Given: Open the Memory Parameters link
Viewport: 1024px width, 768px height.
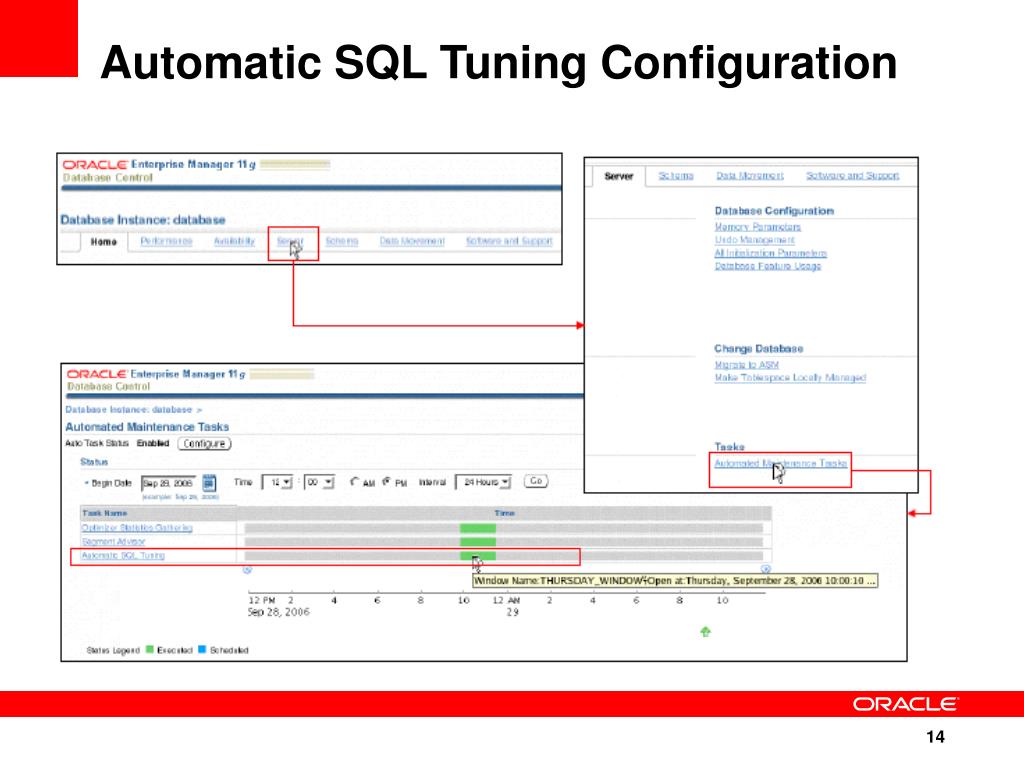Looking at the screenshot, I should (758, 227).
